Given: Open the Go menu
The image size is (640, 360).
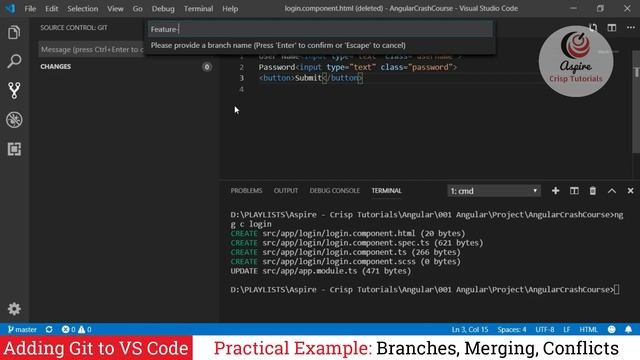Looking at the screenshot, I should click(x=138, y=9).
